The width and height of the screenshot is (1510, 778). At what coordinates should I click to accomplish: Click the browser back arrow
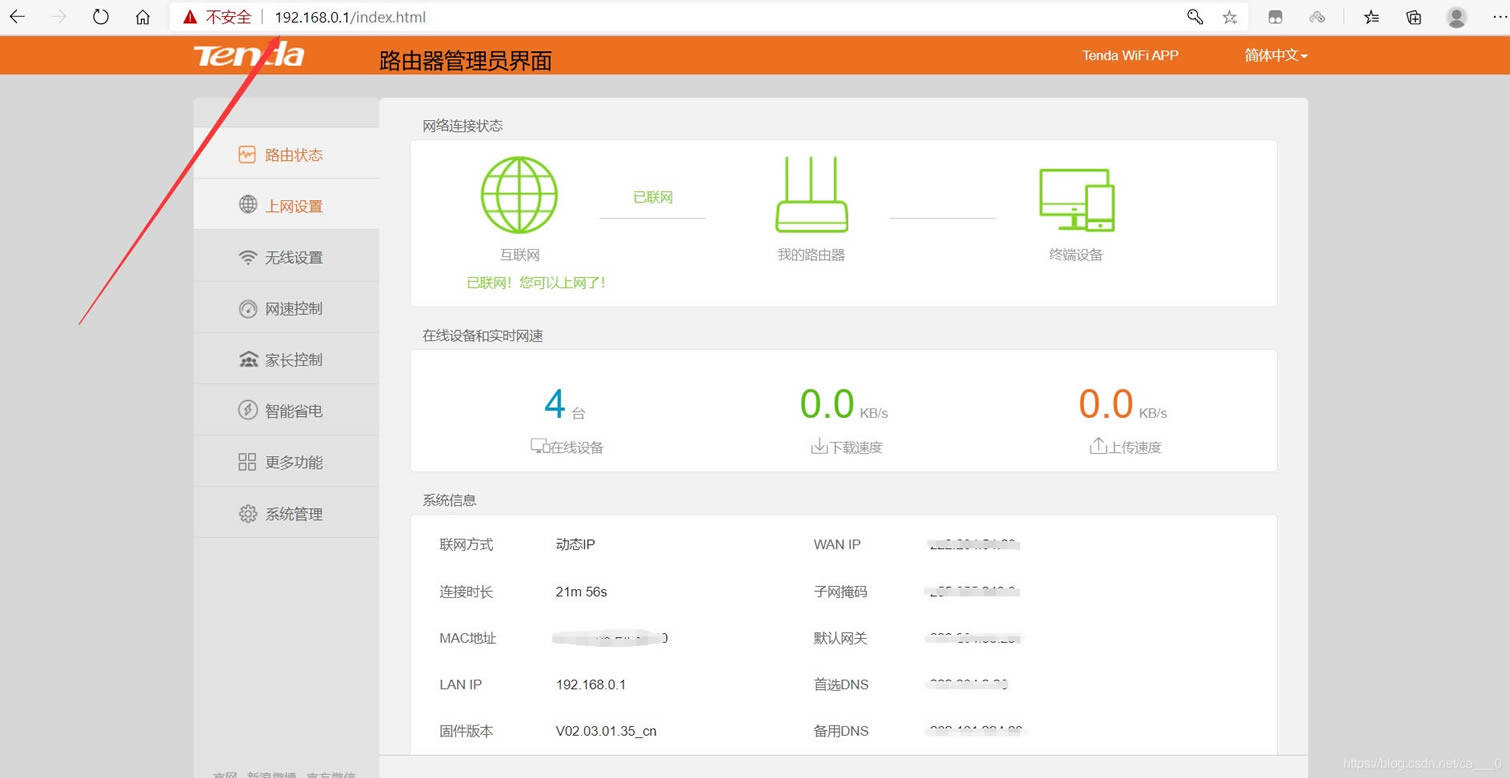pyautogui.click(x=17, y=17)
